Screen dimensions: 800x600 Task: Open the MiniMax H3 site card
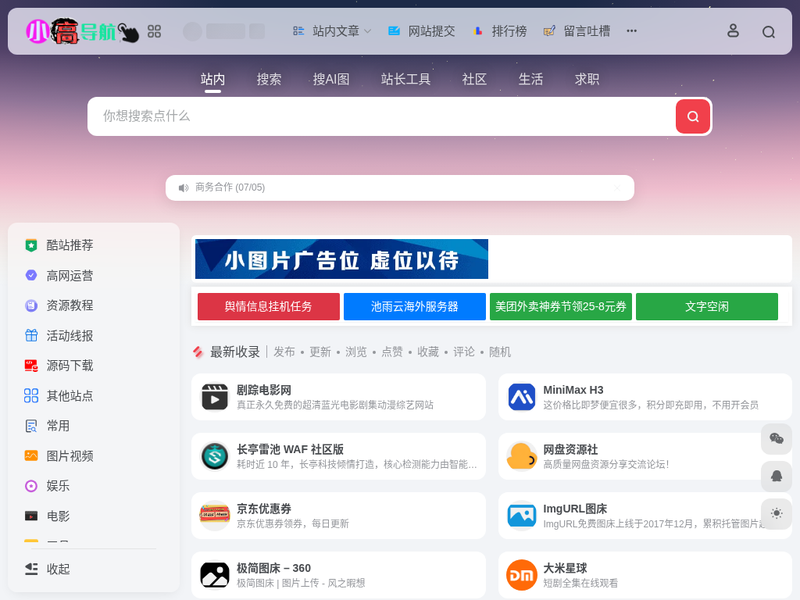click(x=645, y=397)
